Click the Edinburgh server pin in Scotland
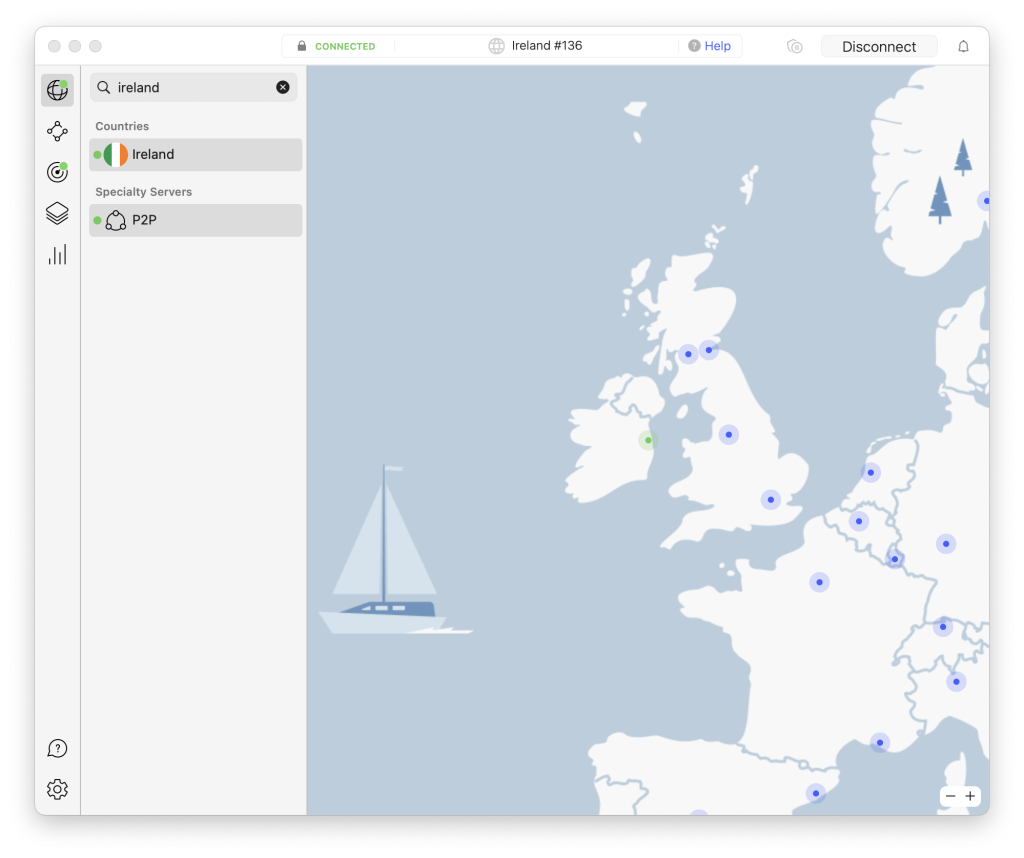This screenshot has width=1024, height=858. click(709, 350)
